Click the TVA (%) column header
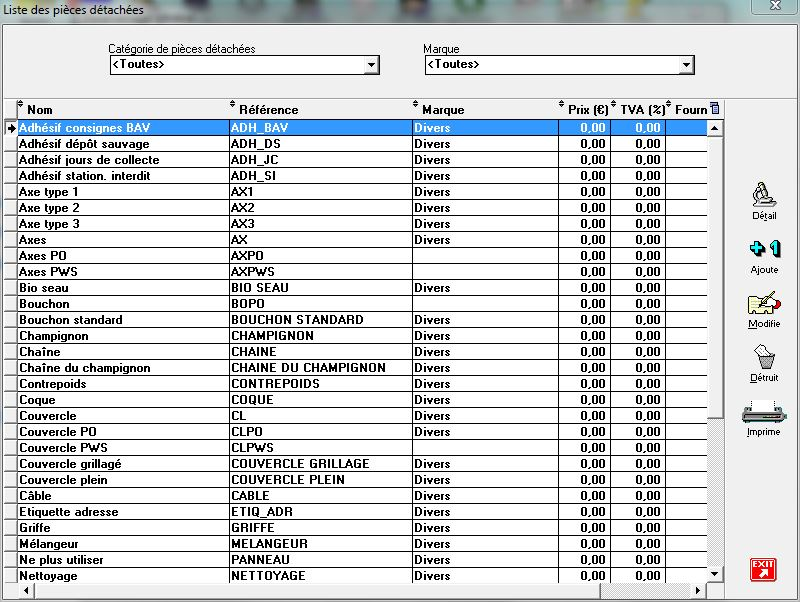 (638, 109)
